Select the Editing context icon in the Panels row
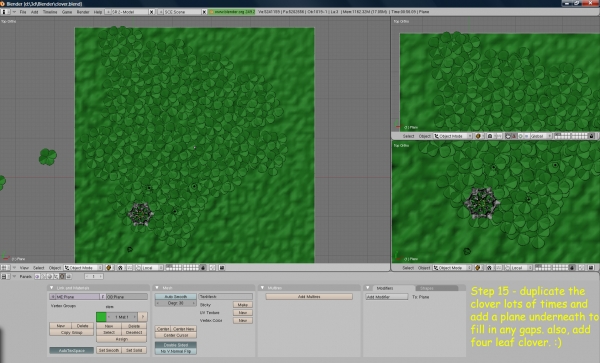Screen dimensions: 600x363 point(62,276)
